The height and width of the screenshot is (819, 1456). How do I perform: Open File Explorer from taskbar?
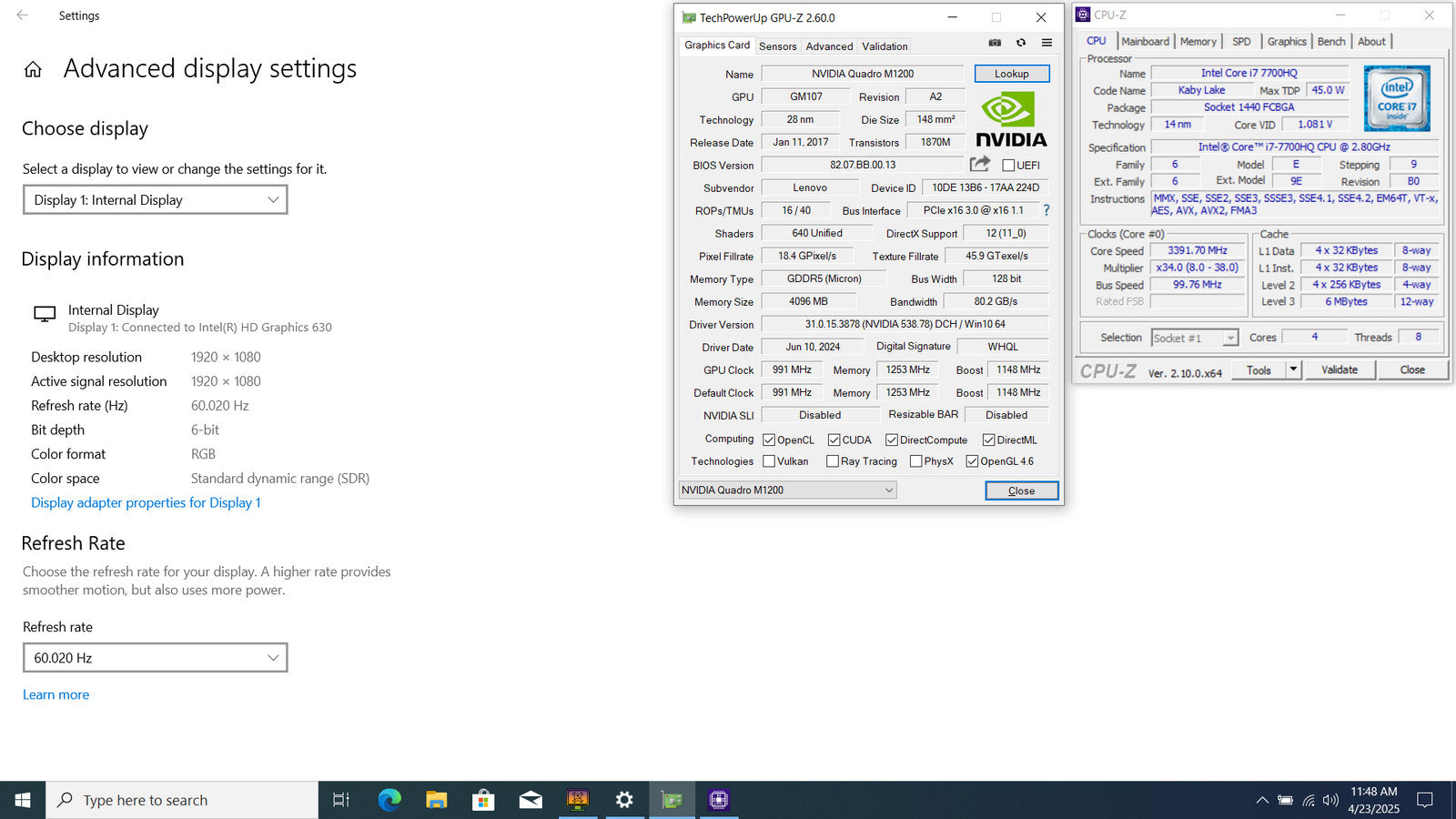tap(437, 800)
